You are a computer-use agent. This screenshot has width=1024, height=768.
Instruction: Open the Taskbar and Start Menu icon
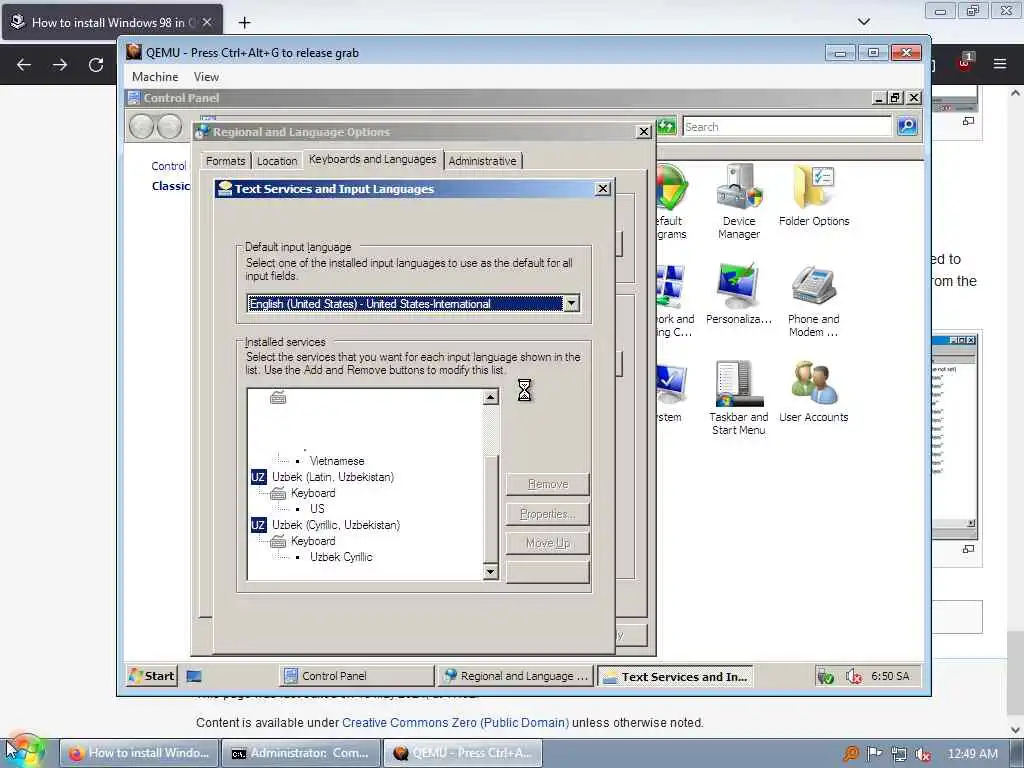tap(739, 398)
